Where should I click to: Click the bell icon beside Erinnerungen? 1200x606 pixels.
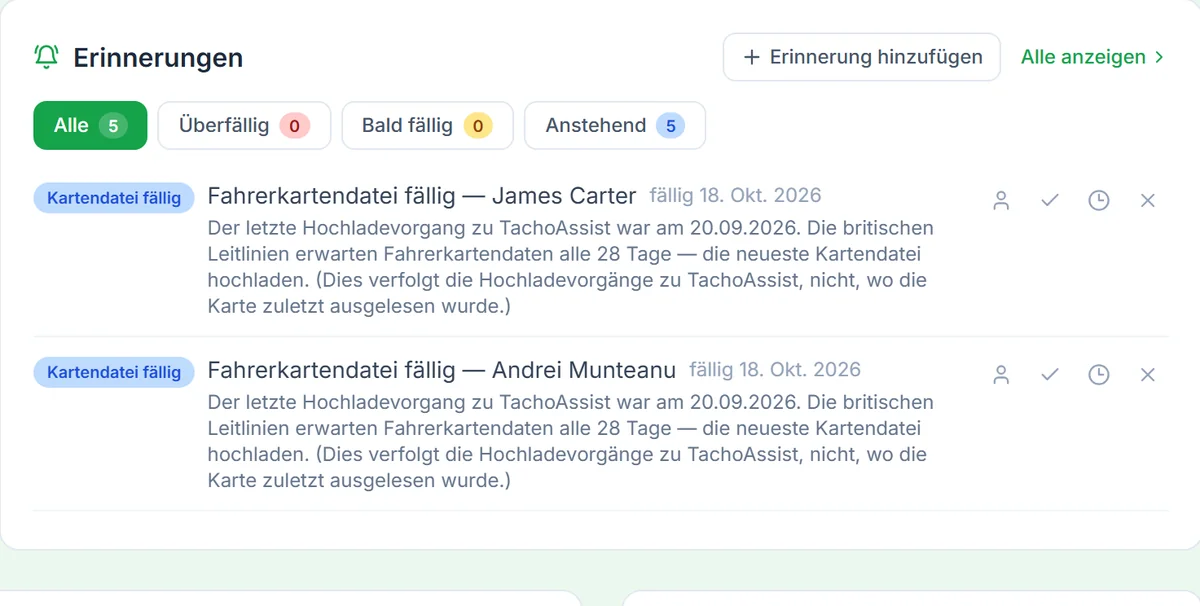coord(46,57)
